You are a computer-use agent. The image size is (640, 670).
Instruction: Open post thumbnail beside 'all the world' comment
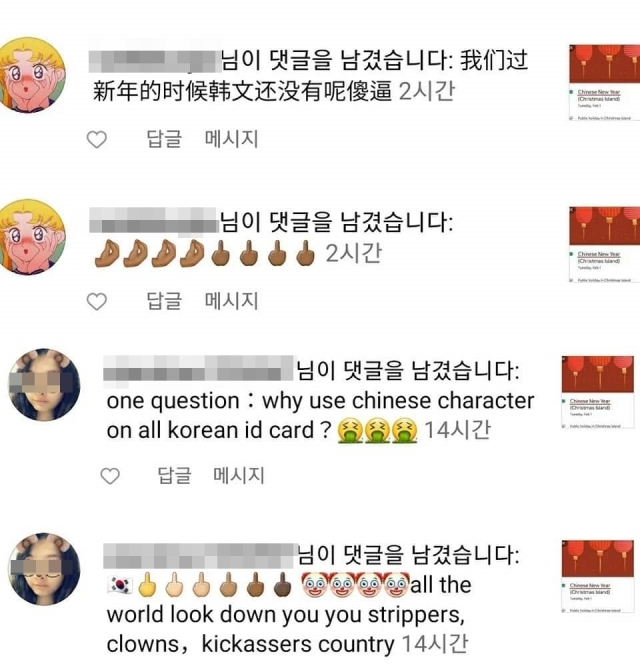(x=598, y=576)
